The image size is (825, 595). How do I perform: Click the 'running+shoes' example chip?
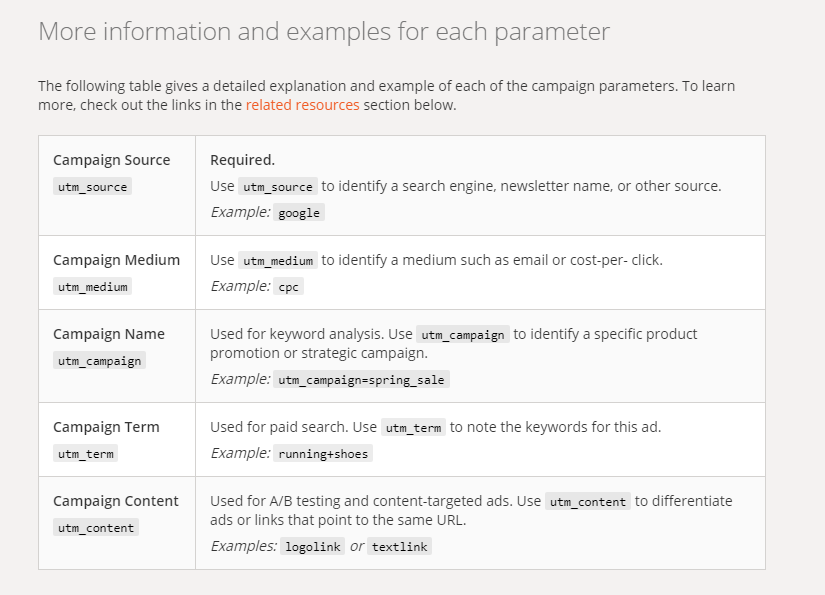(323, 454)
